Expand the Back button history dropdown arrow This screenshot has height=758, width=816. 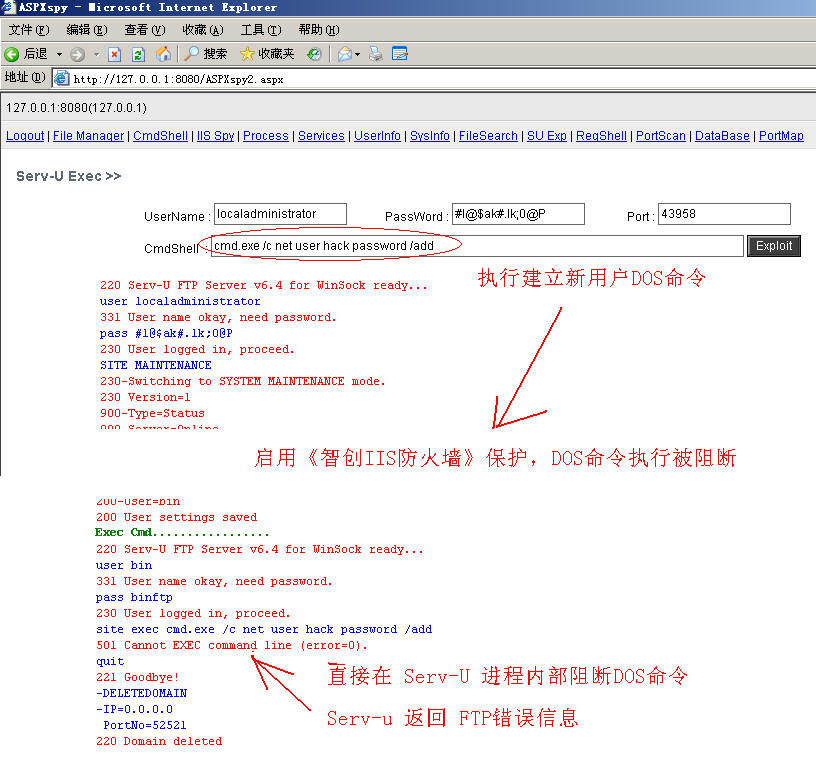[59, 54]
